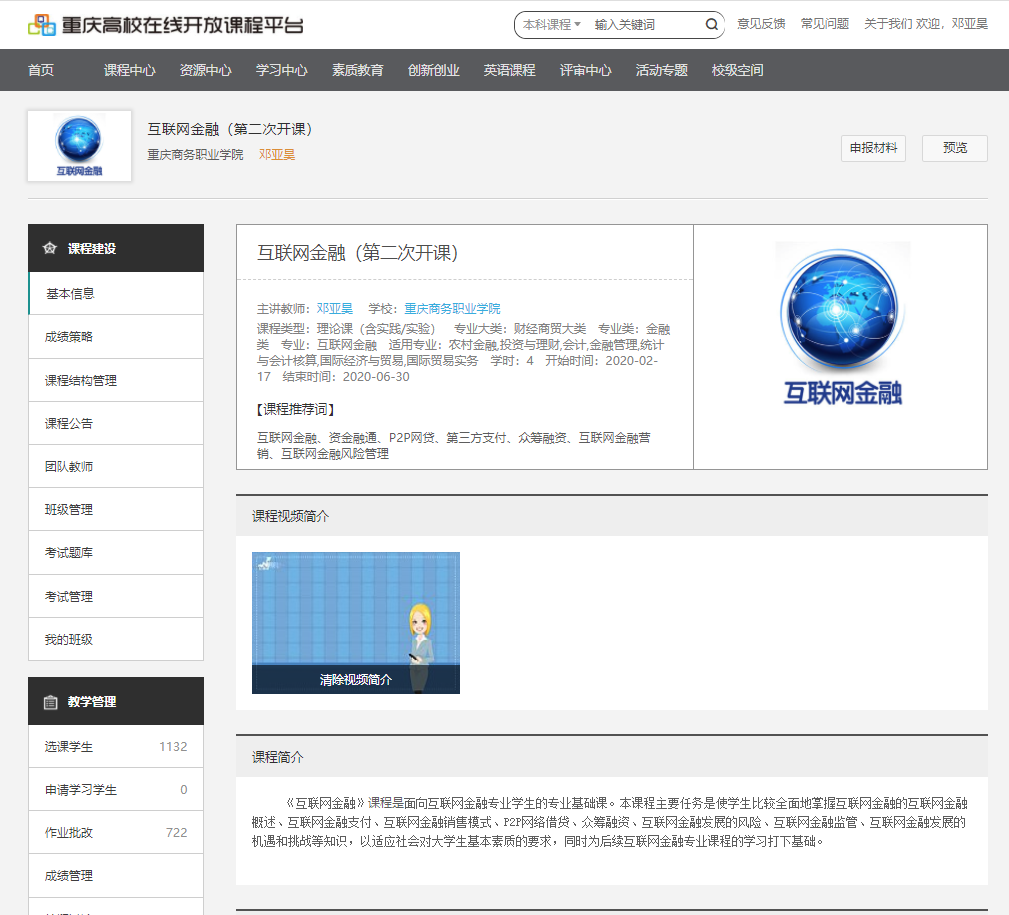The image size is (1009, 915).
Task: Click the platform logo in the header
Action: pos(165,25)
